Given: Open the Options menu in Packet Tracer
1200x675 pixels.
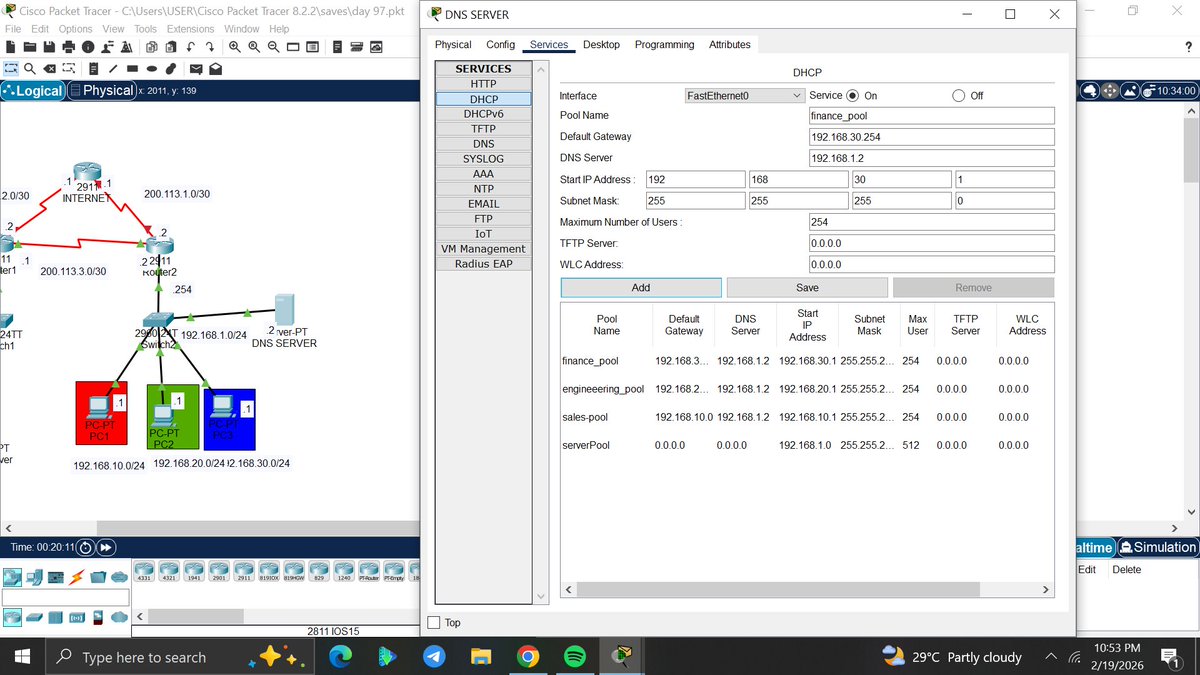Looking at the screenshot, I should (75, 29).
